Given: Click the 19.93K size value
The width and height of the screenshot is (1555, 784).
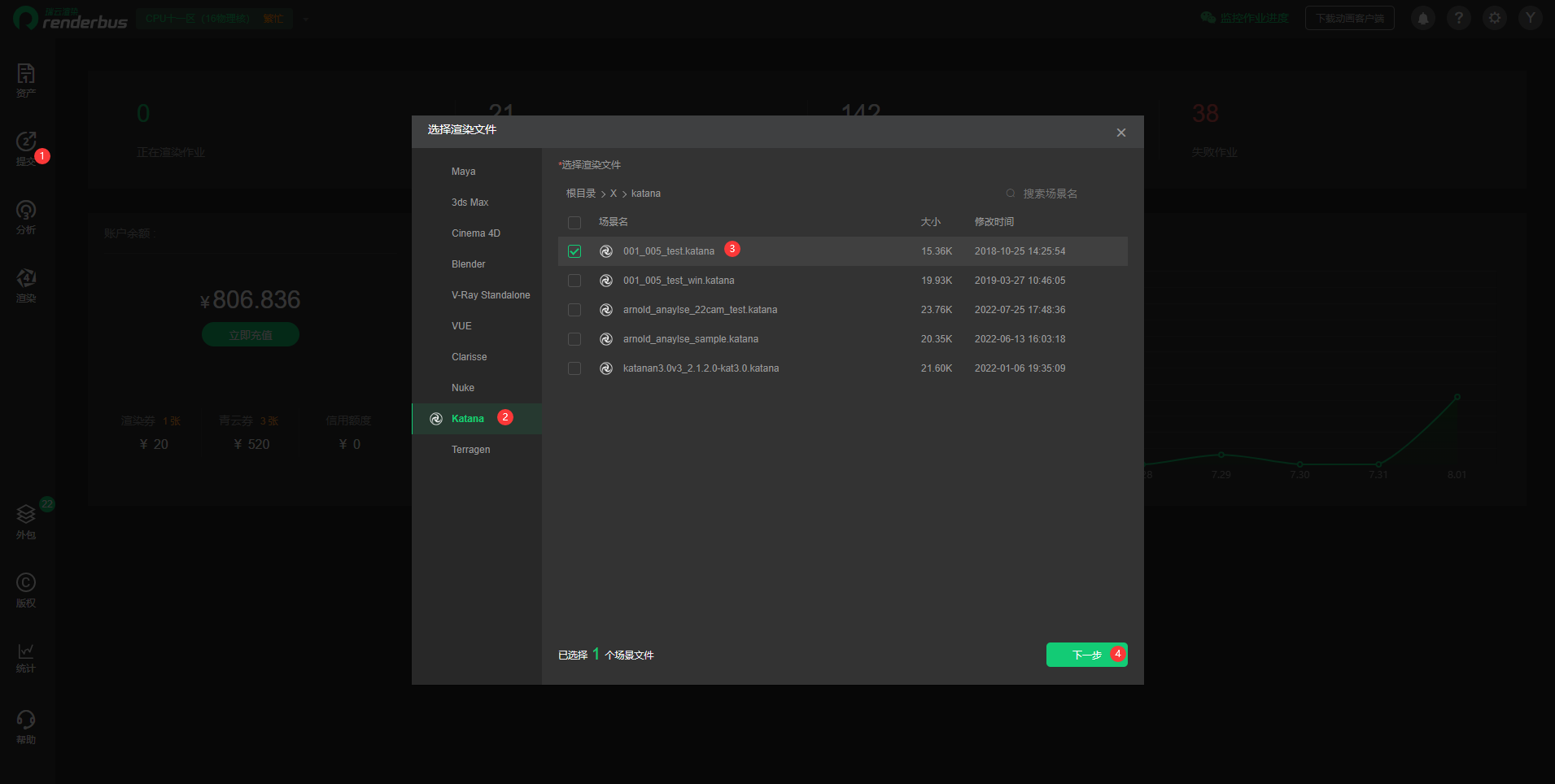Looking at the screenshot, I should point(937,281).
